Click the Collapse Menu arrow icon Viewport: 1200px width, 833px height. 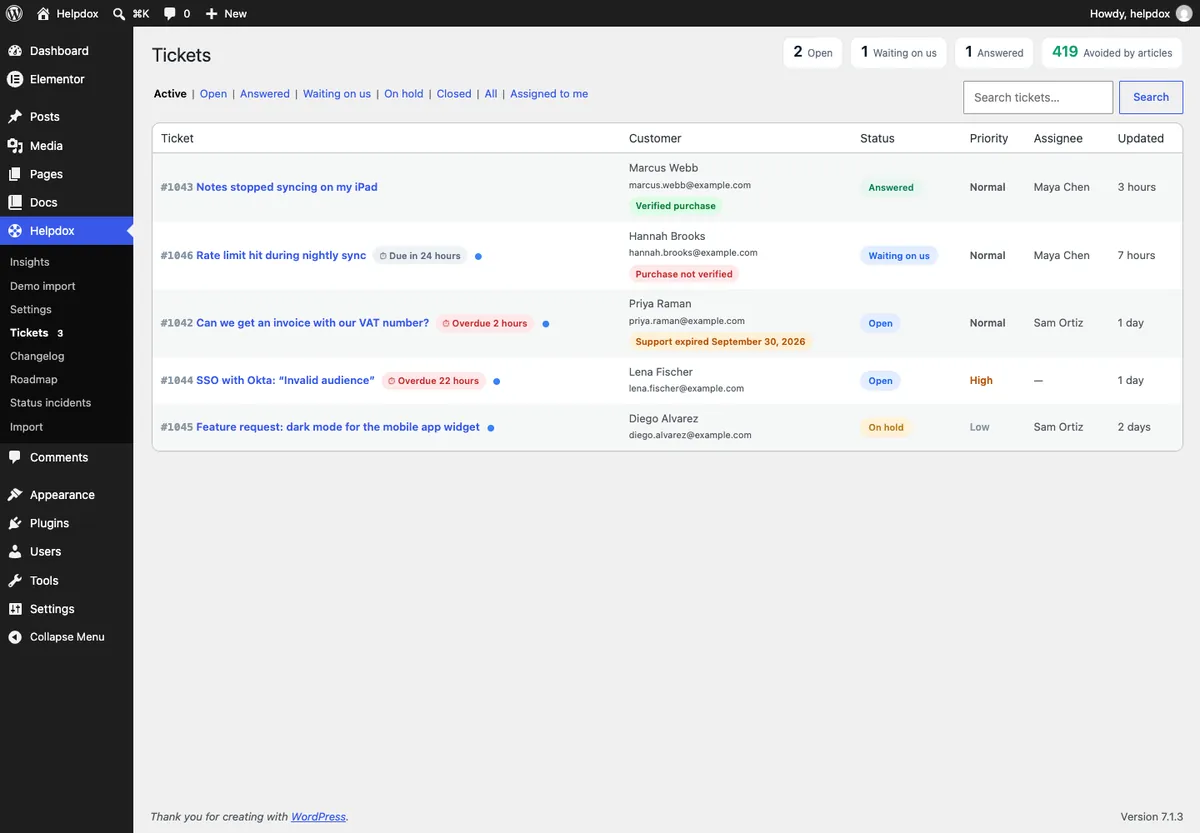pos(15,637)
